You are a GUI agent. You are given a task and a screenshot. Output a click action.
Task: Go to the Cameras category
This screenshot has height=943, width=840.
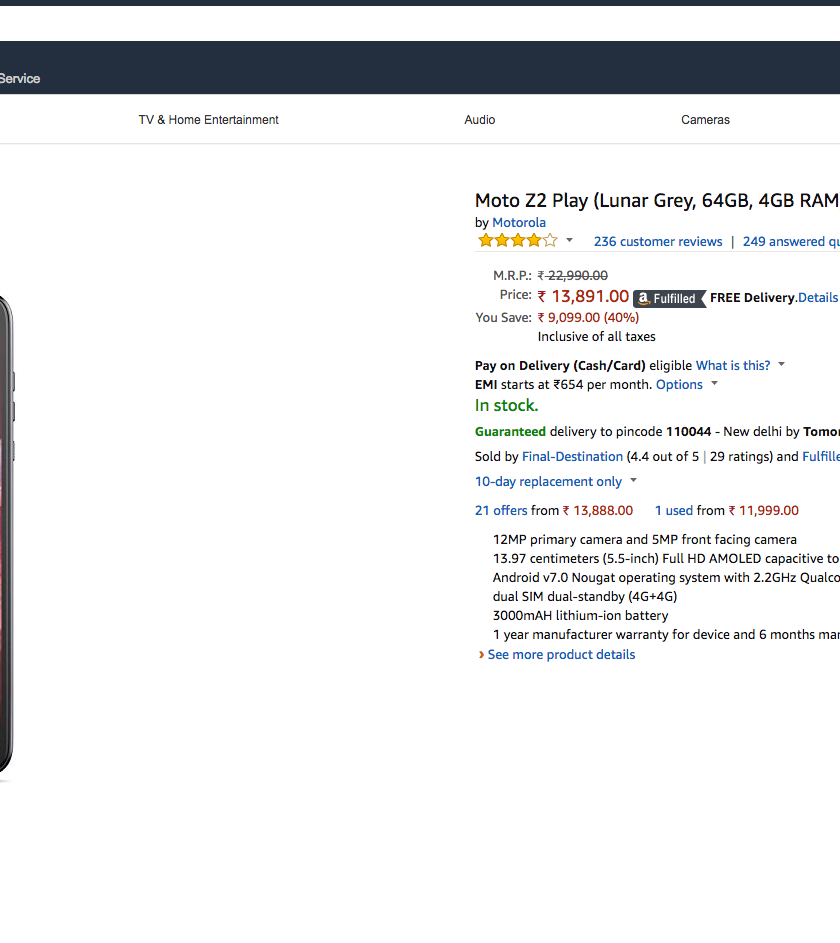pyautogui.click(x=706, y=120)
